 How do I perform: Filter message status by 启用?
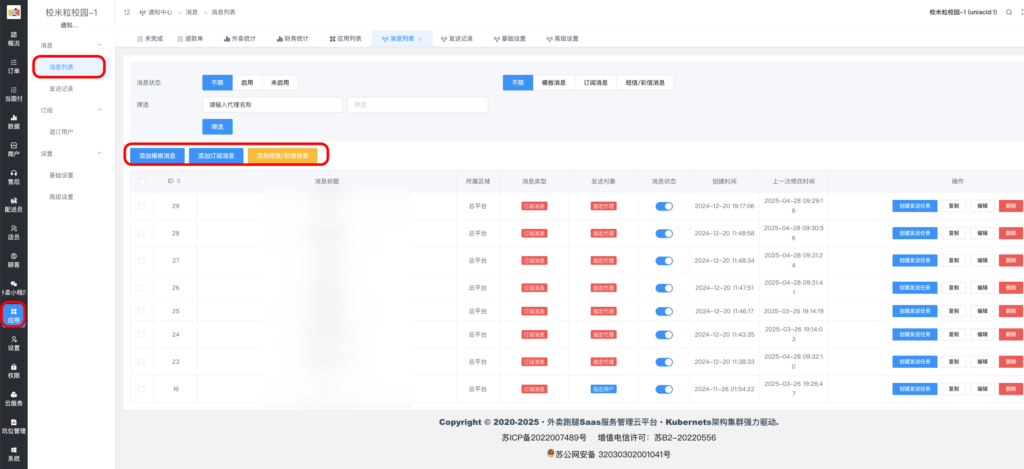(247, 83)
